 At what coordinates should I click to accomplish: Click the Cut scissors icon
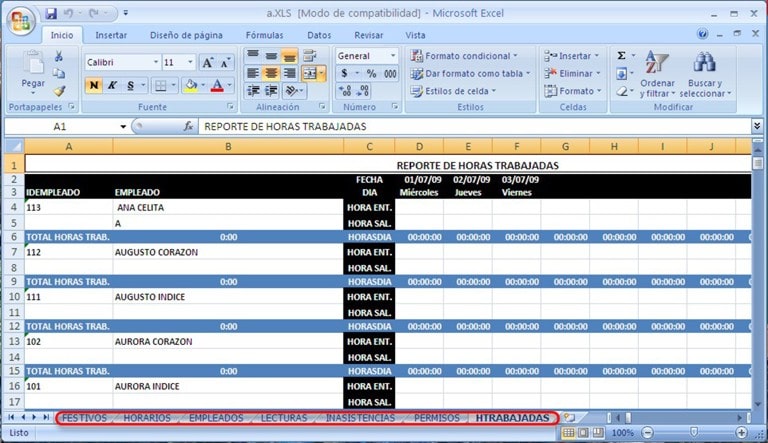[59, 56]
